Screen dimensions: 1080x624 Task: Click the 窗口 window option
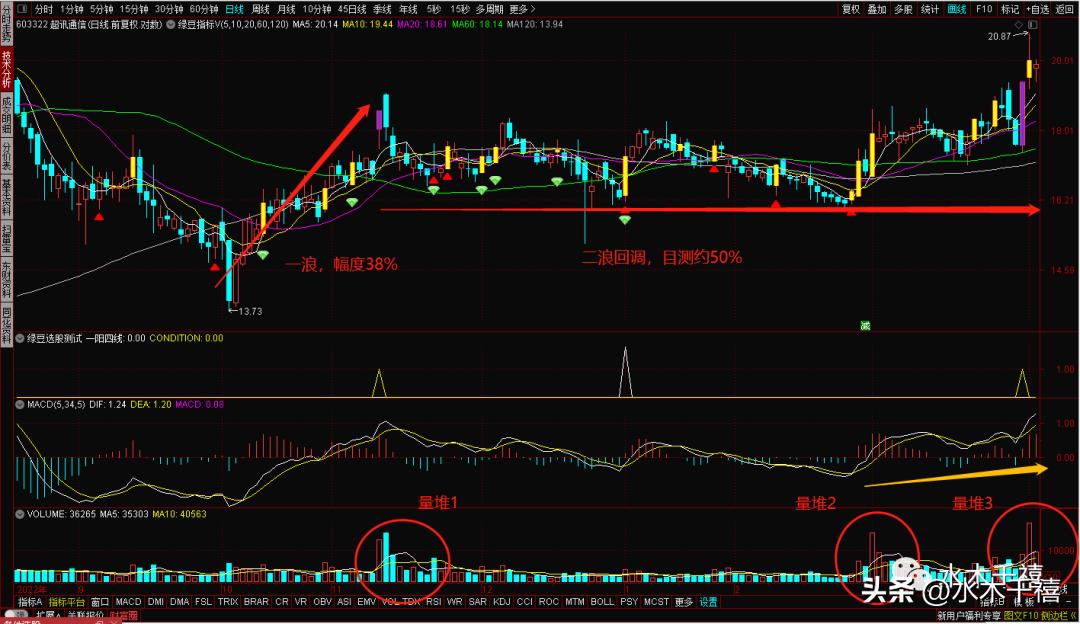pyautogui.click(x=100, y=601)
